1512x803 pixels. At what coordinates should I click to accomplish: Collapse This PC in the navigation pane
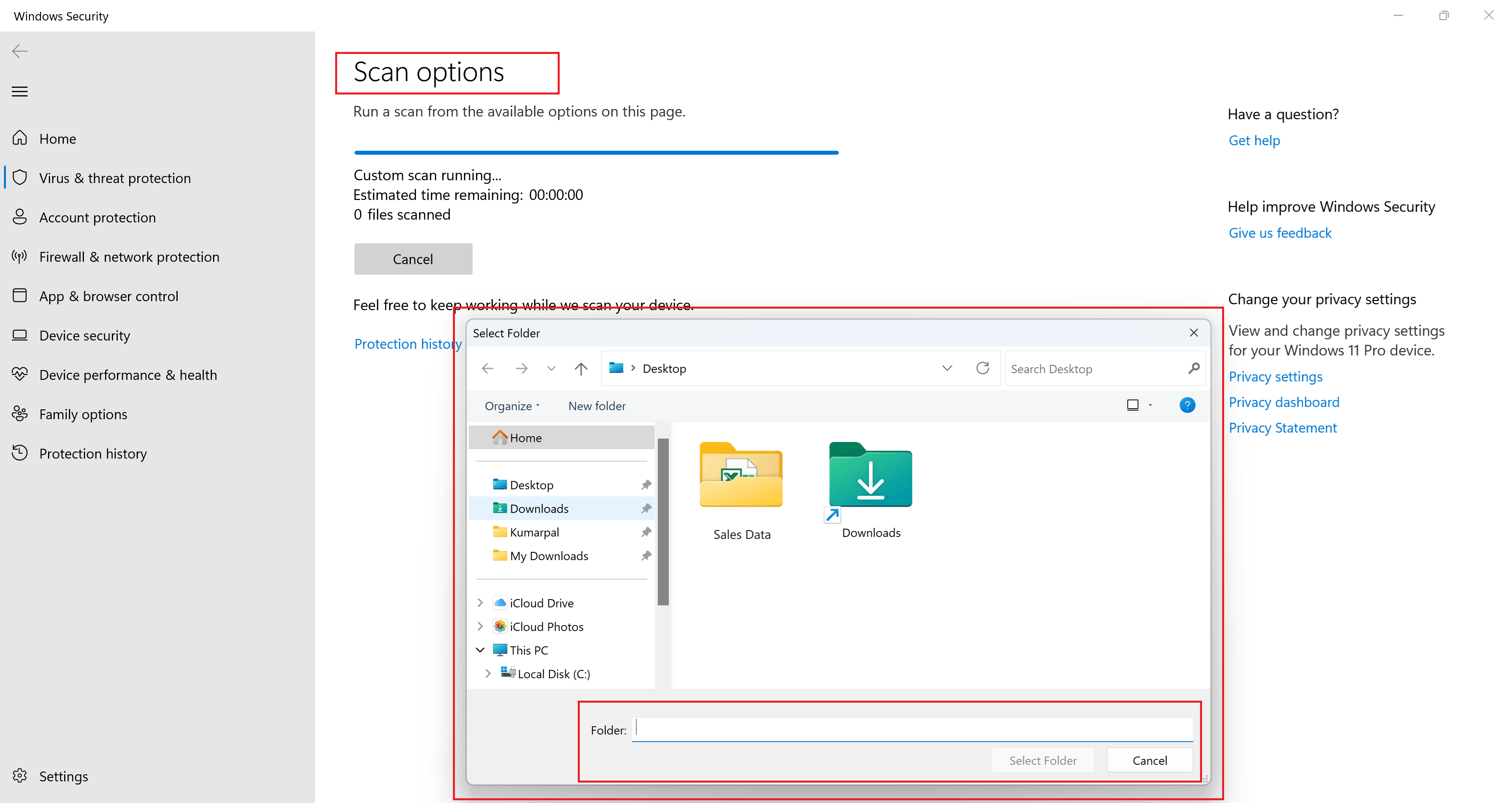[480, 649]
